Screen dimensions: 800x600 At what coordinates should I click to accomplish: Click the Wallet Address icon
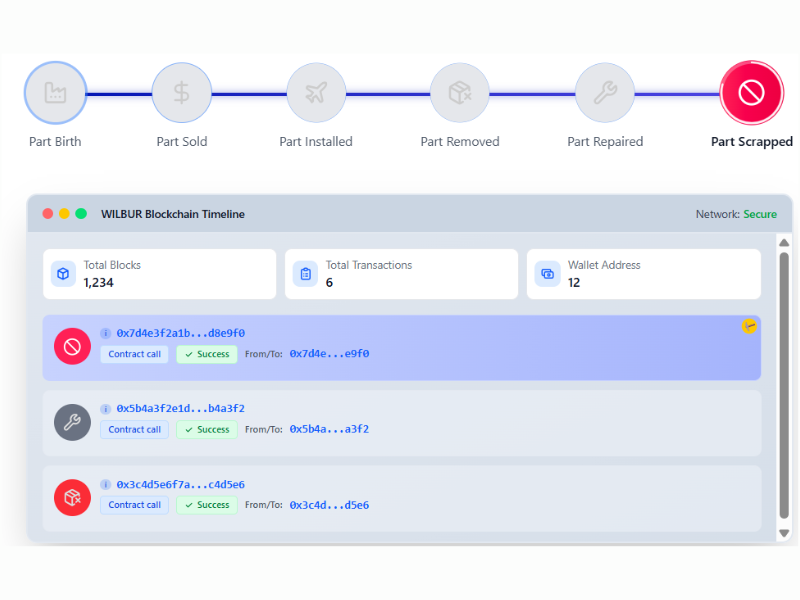coord(547,274)
